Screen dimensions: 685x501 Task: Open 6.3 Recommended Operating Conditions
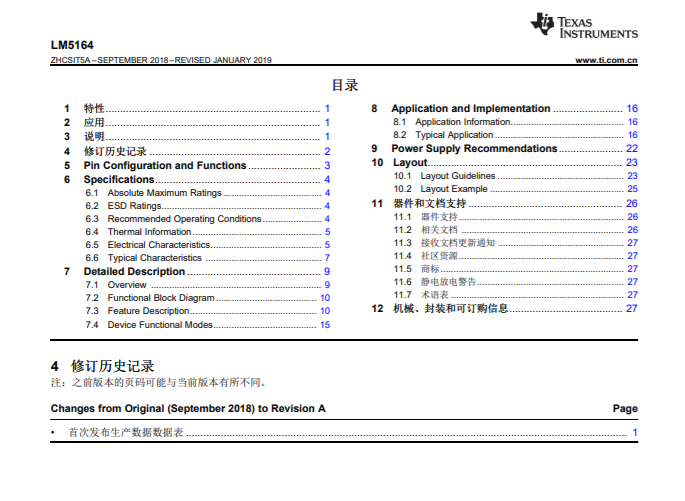[208, 219]
